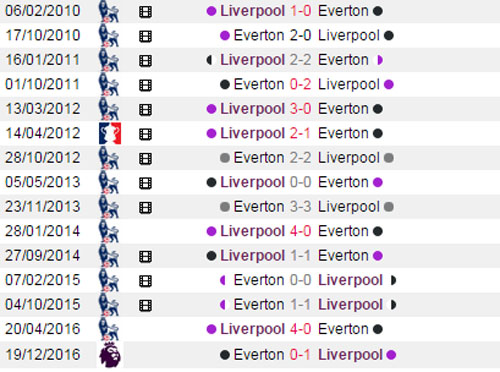Open Liverpool 4-0 score from 20/04/2016
500x372 pixels.
click(301, 329)
